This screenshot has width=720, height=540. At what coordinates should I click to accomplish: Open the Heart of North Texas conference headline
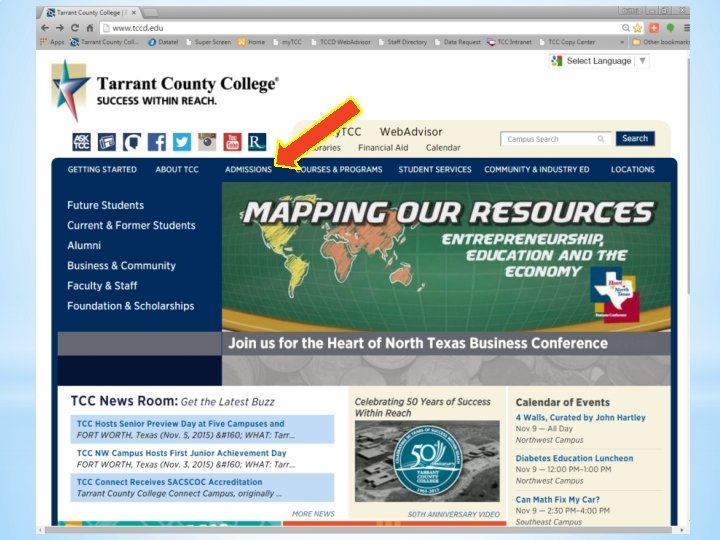pos(418,343)
